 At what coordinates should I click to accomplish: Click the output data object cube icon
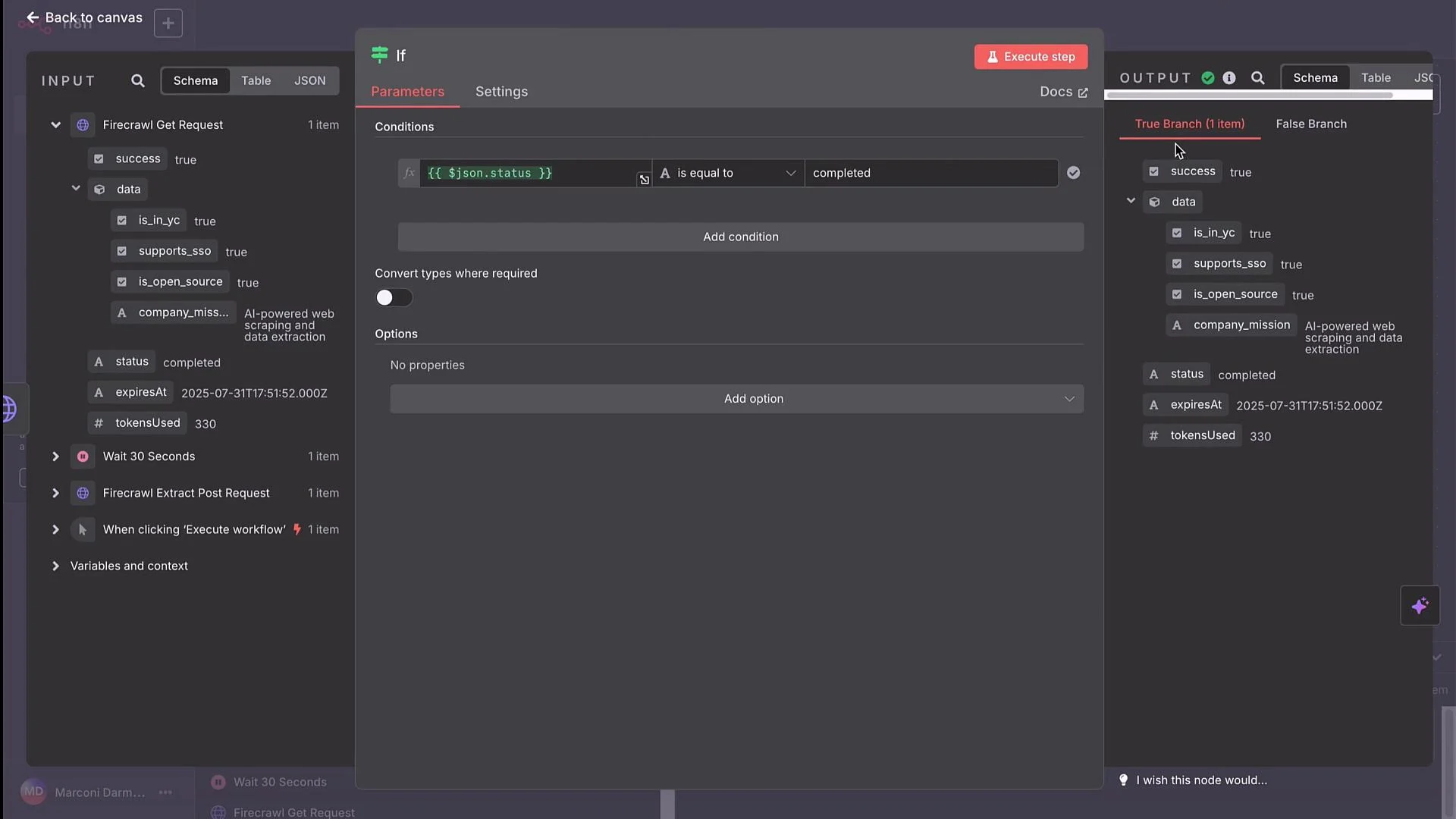1154,202
